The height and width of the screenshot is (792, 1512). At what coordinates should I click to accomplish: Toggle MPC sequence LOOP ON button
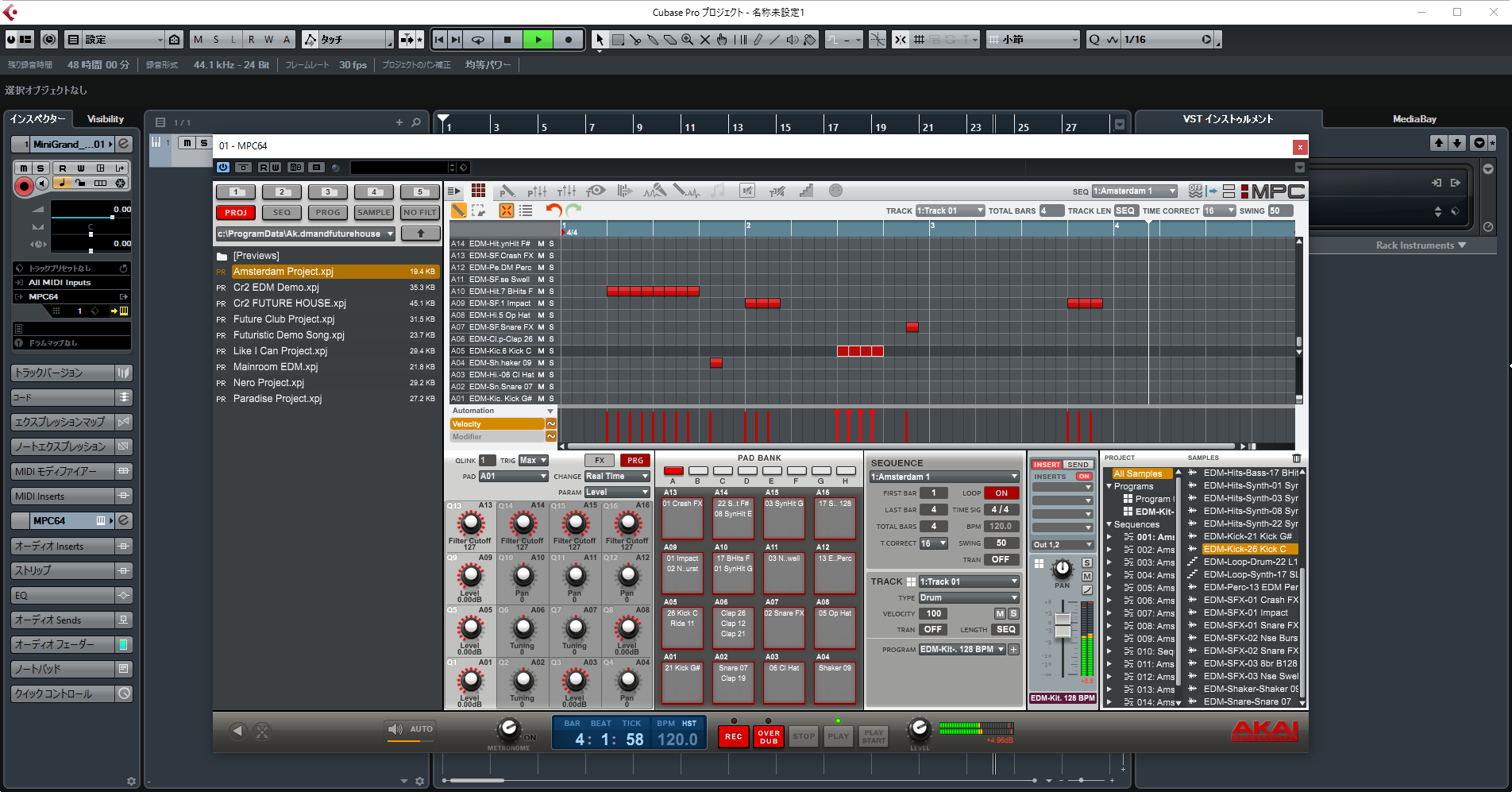click(x=1001, y=493)
